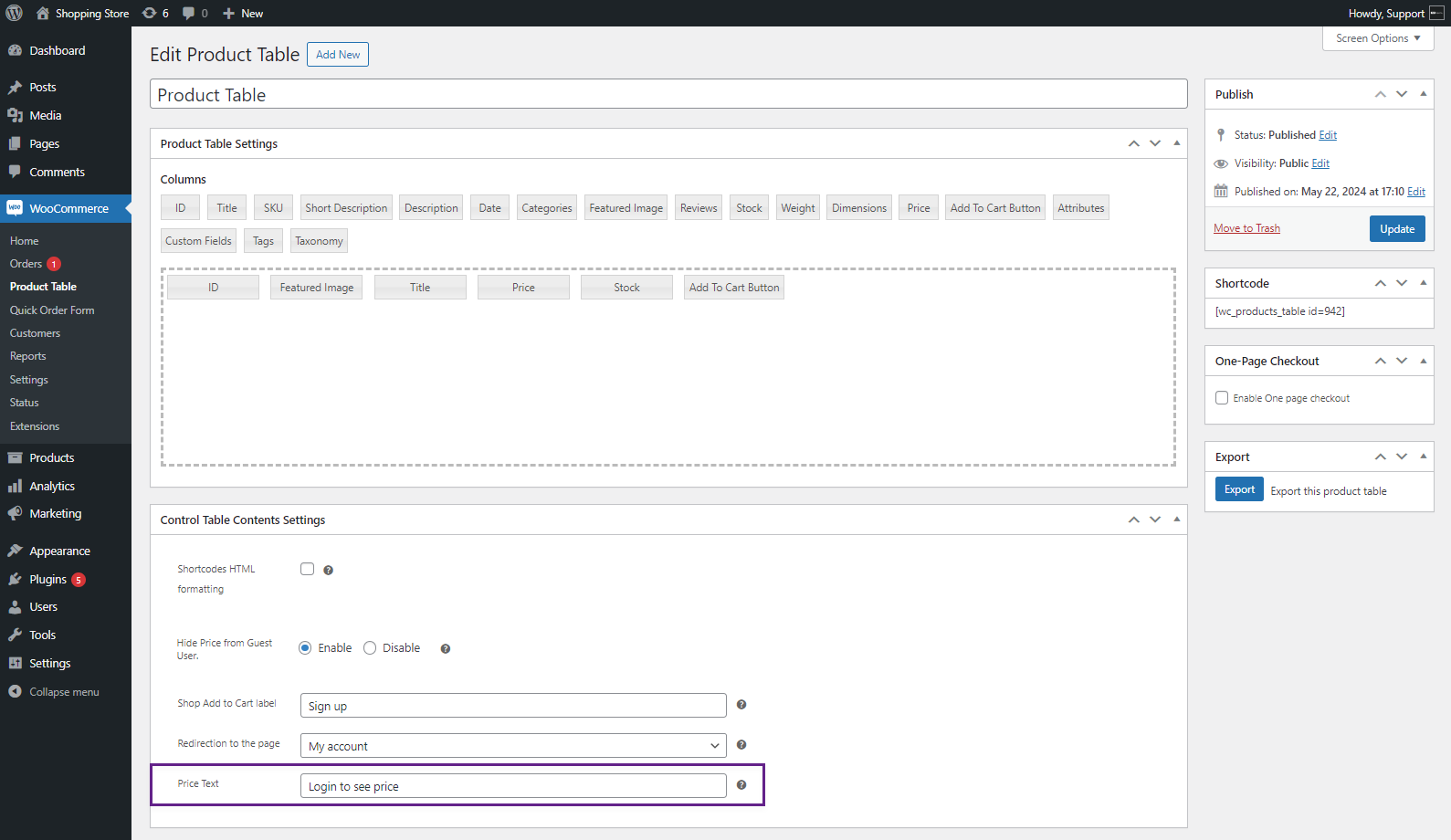Viewport: 1451px width, 840px height.
Task: Click the Analytics bar chart icon
Action: (x=15, y=486)
